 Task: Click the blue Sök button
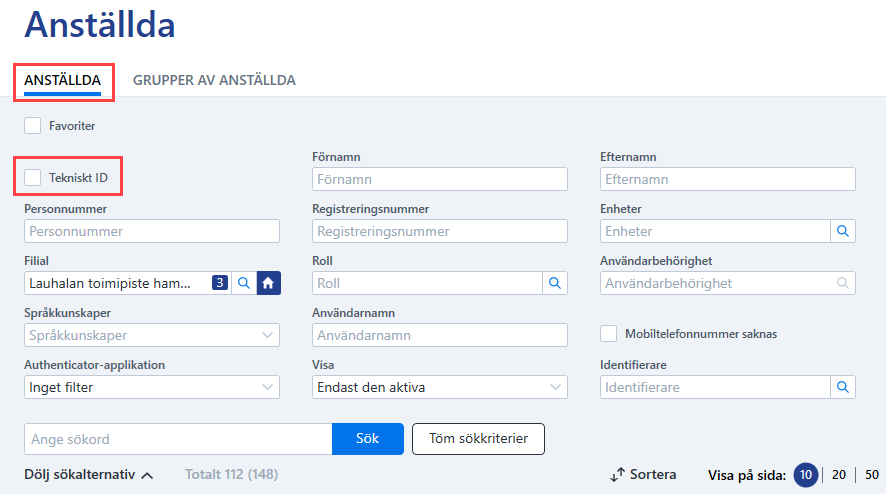click(x=368, y=439)
